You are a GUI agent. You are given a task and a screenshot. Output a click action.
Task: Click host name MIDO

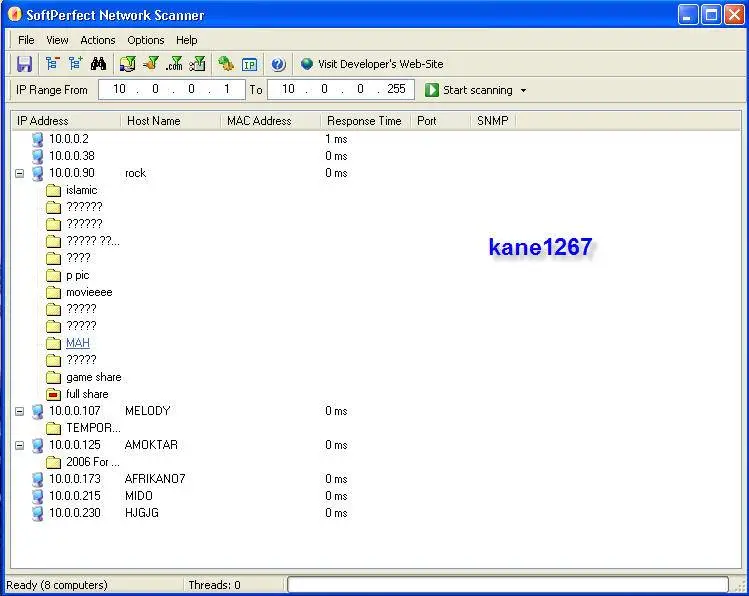[139, 496]
